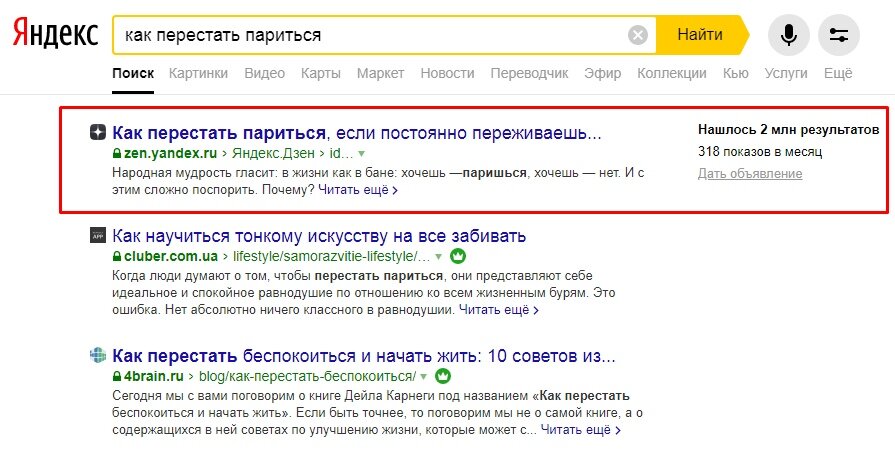Click the cluber.com.ua favicon
Screen dimensions: 895x455
coord(98,235)
